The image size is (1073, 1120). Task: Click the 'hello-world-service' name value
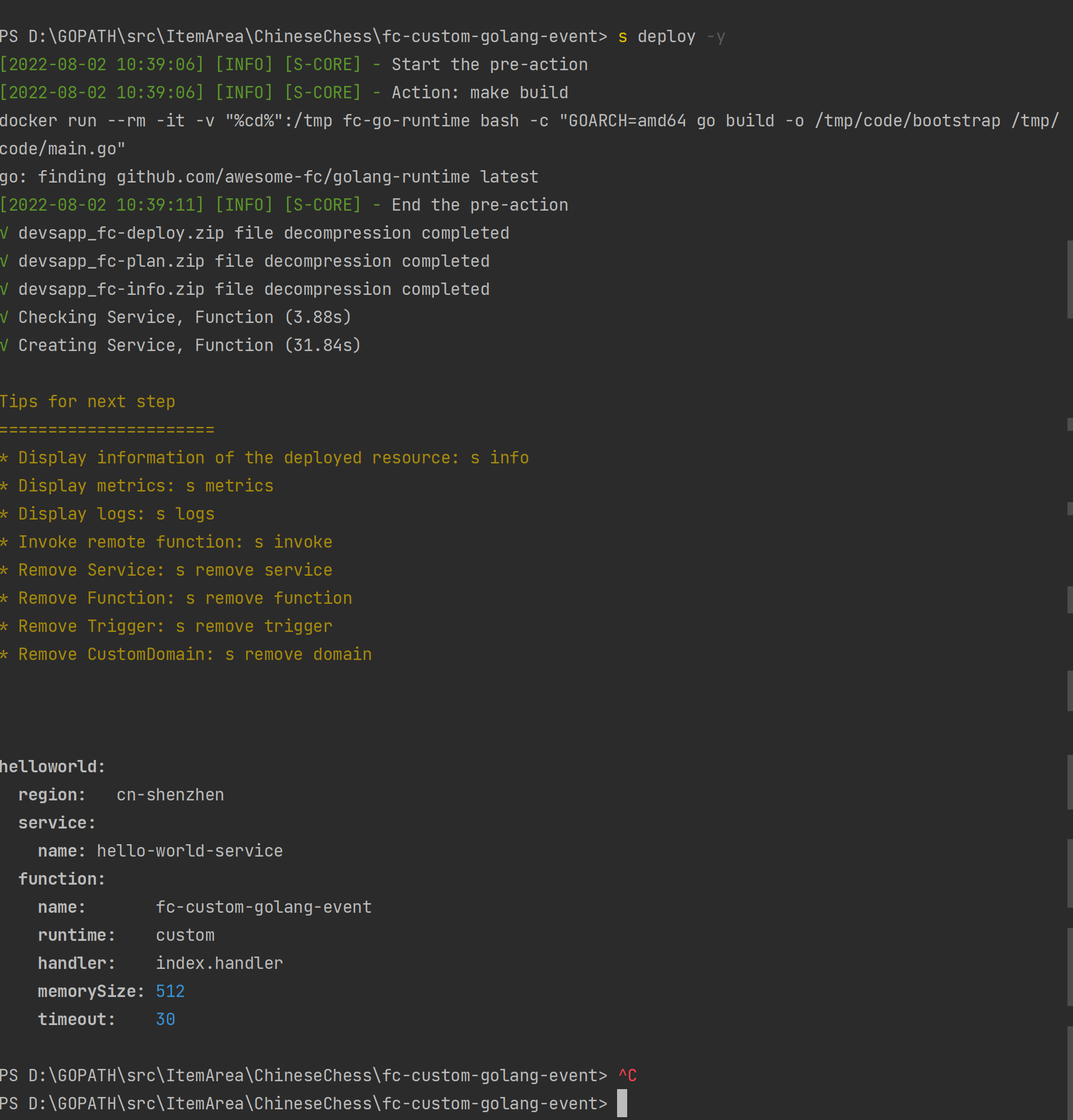click(x=190, y=851)
